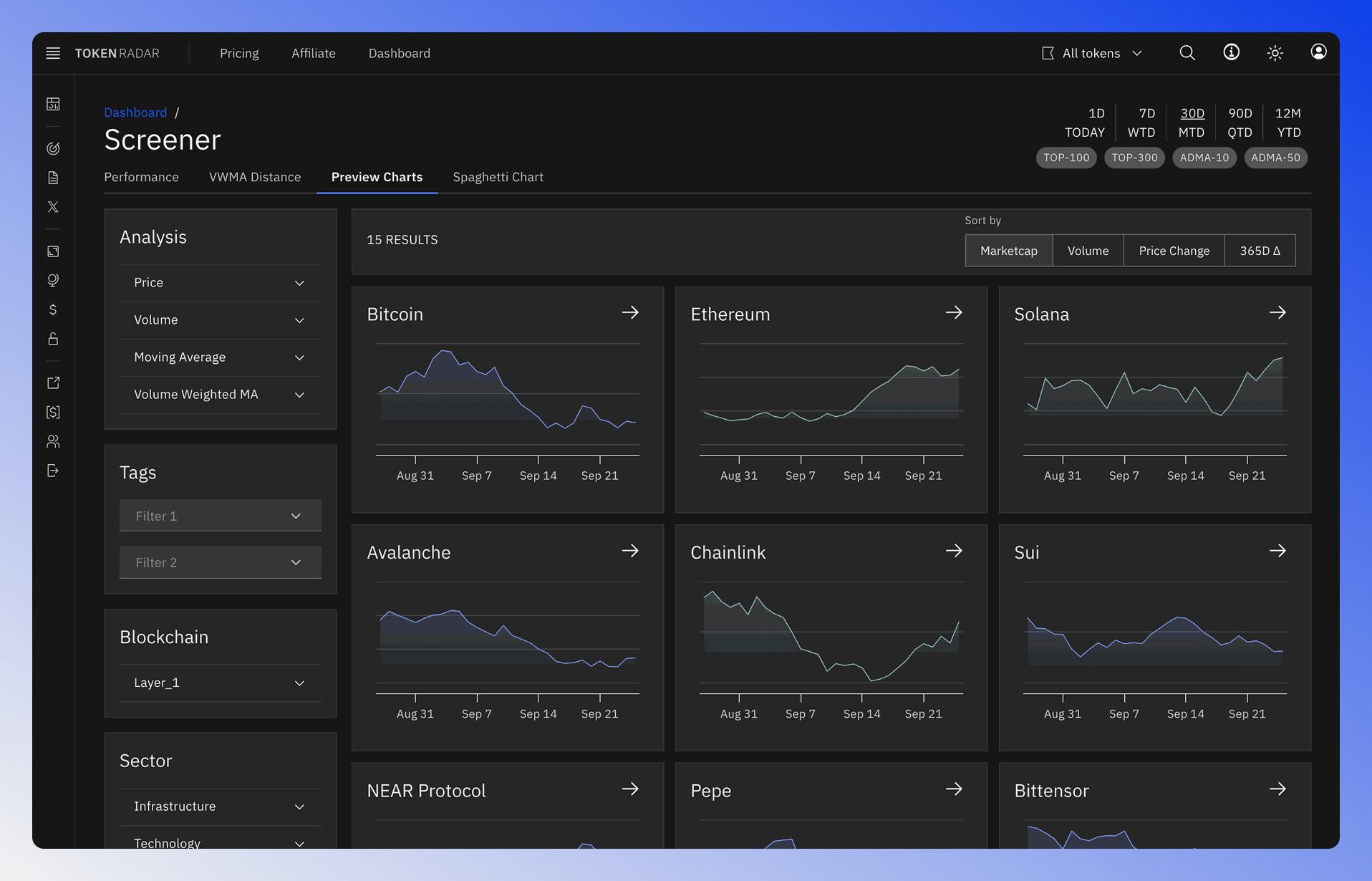1372x881 pixels.
Task: Expand the Volume analysis section
Action: 220,320
